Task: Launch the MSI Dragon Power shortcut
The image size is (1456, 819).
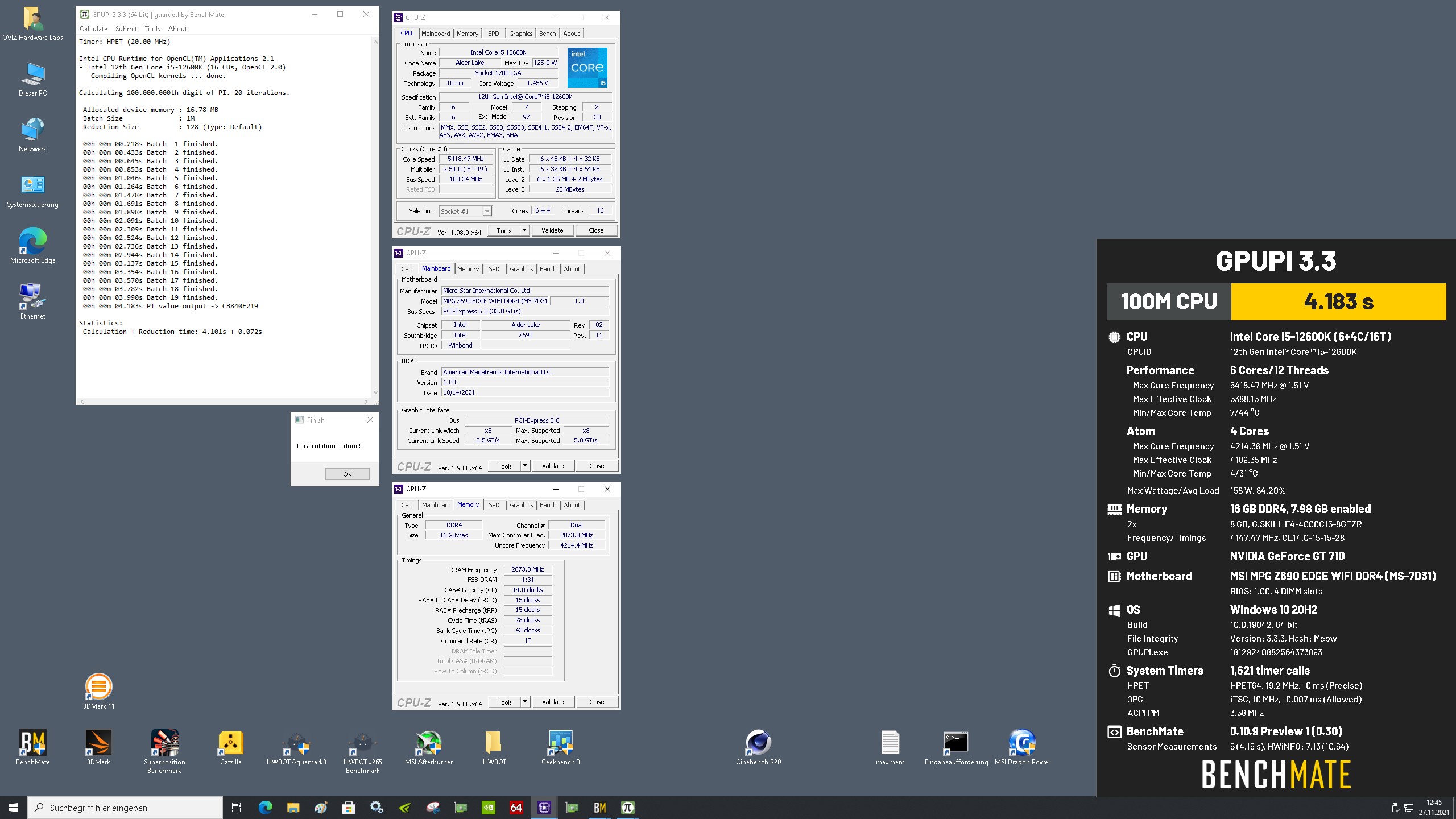Action: (1022, 747)
